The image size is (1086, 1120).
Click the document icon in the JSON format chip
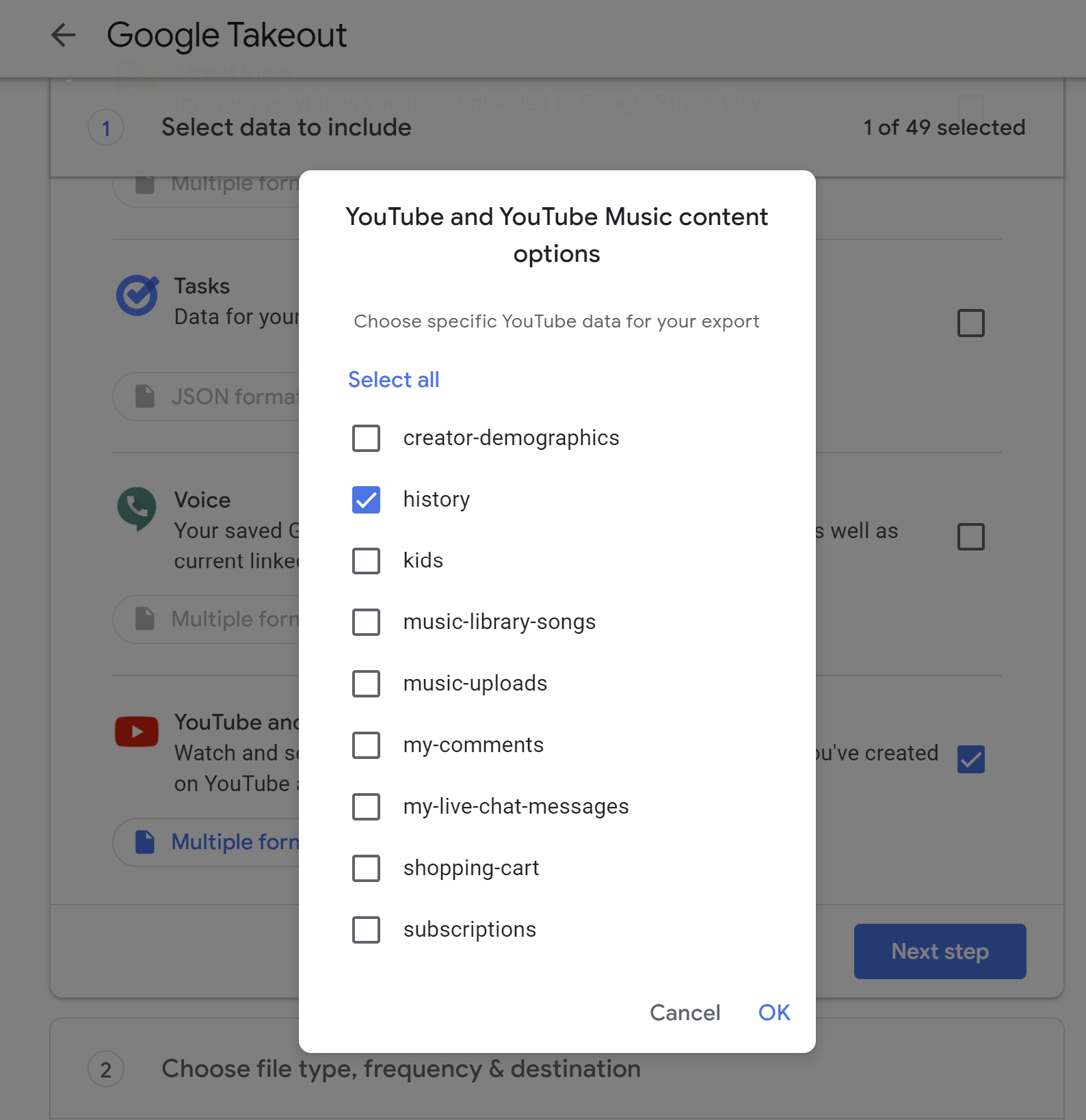coord(145,396)
